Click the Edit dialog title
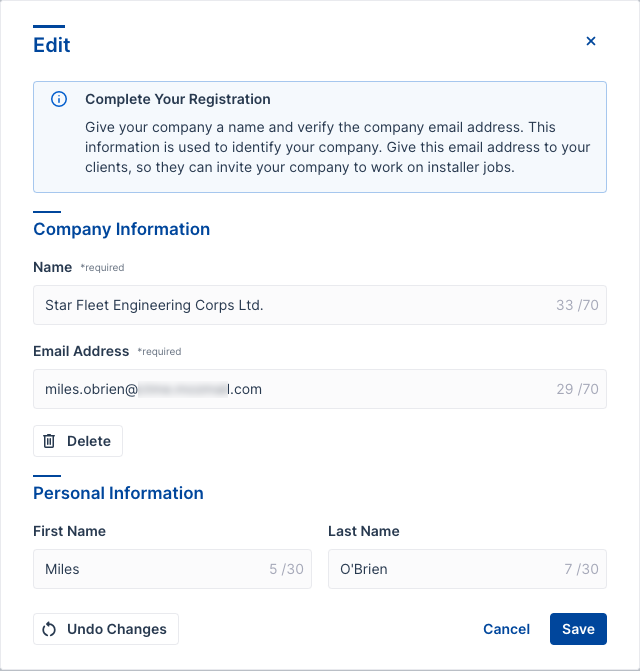Image resolution: width=640 pixels, height=671 pixels. pos(52,45)
